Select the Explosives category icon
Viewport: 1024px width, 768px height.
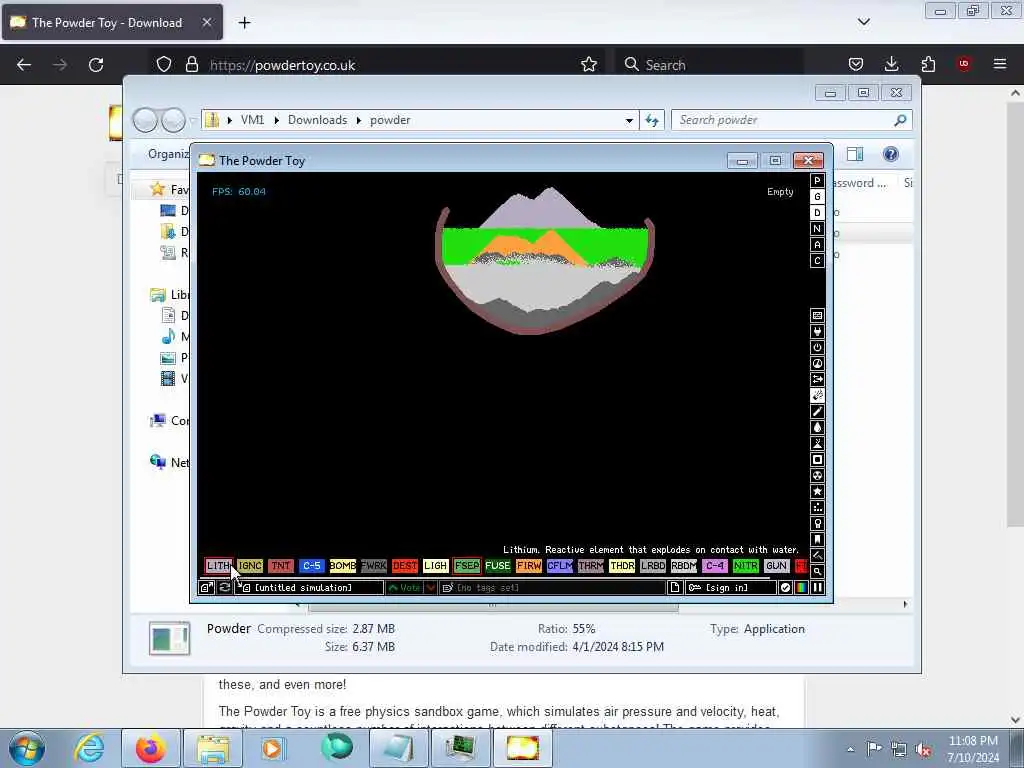coord(817,396)
